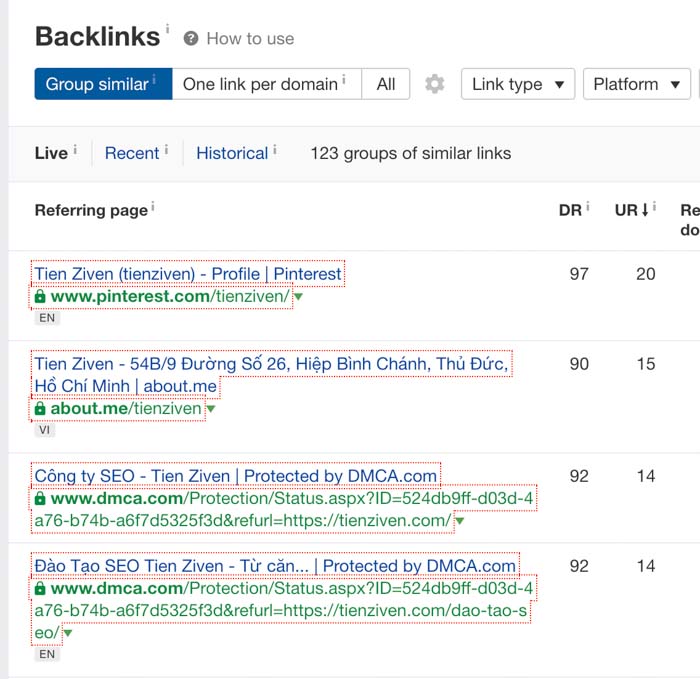Screen dimensions: 700x679
Task: Click info icon next to Referring page
Action: tap(153, 206)
